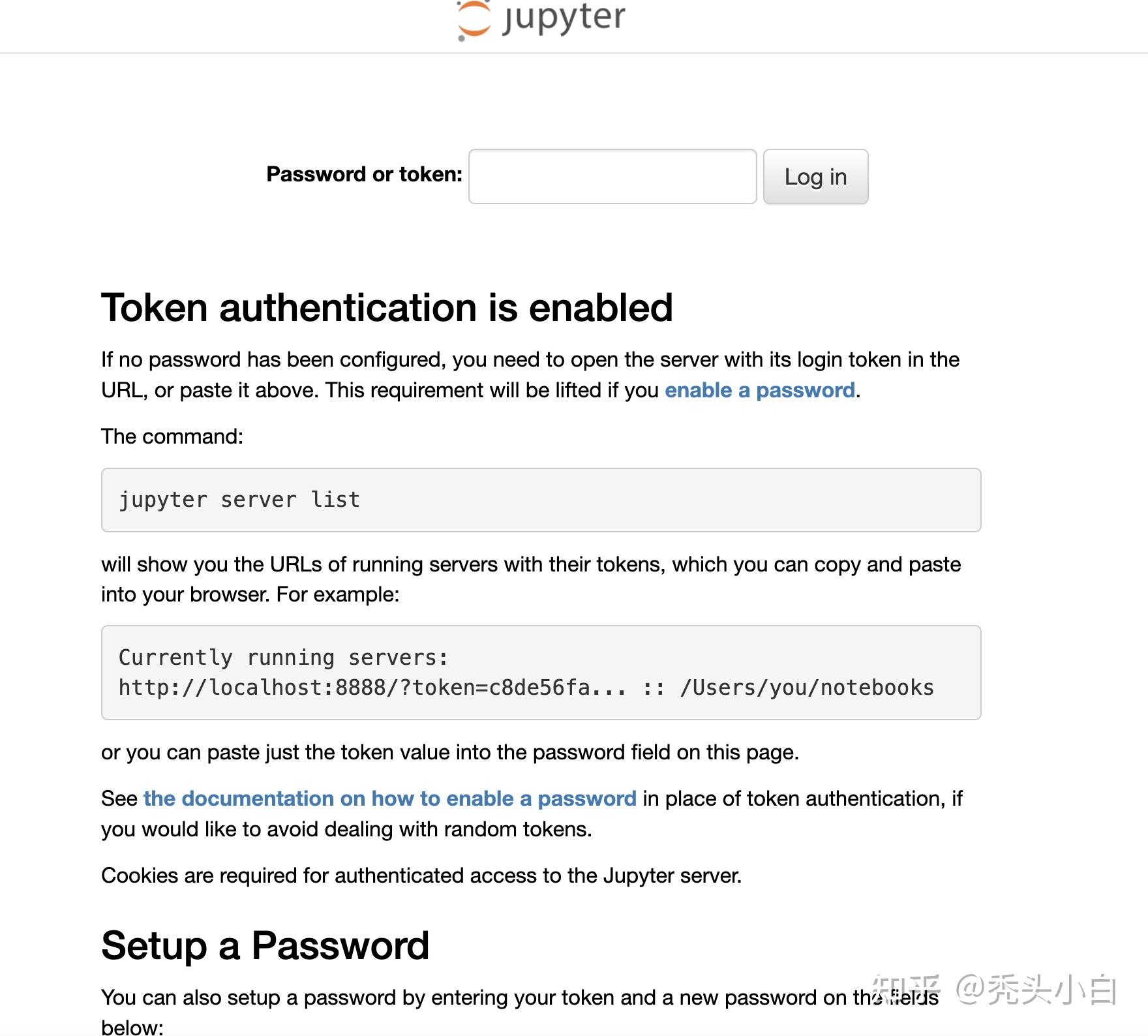Click the Zhihu watermark in the corner
The height and width of the screenshot is (1036, 1148).
coord(993,990)
